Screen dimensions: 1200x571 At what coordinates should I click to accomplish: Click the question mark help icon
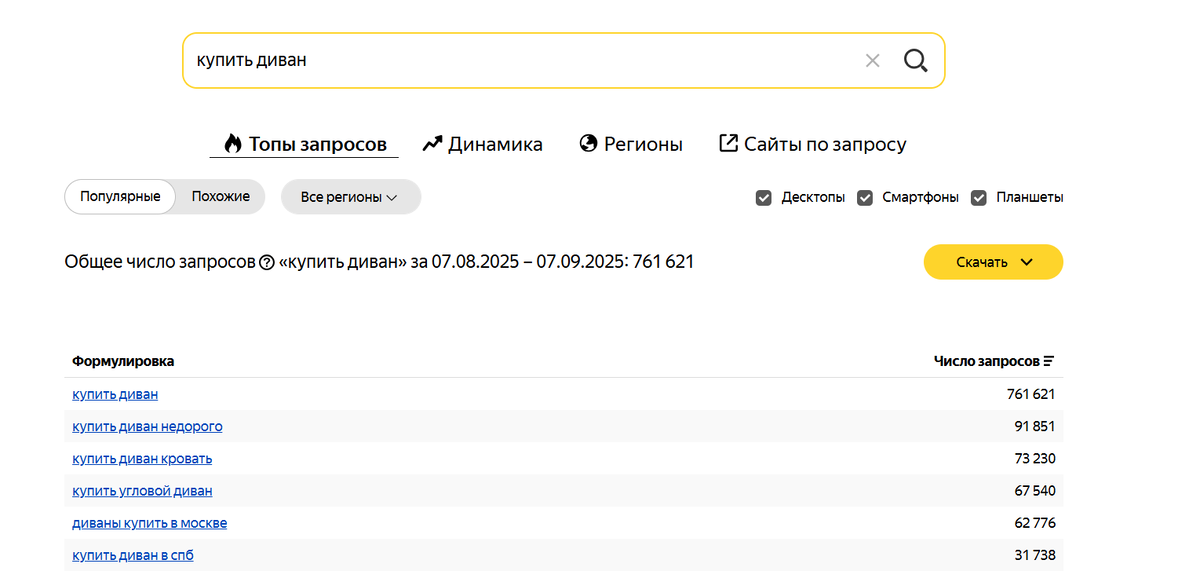(x=267, y=263)
